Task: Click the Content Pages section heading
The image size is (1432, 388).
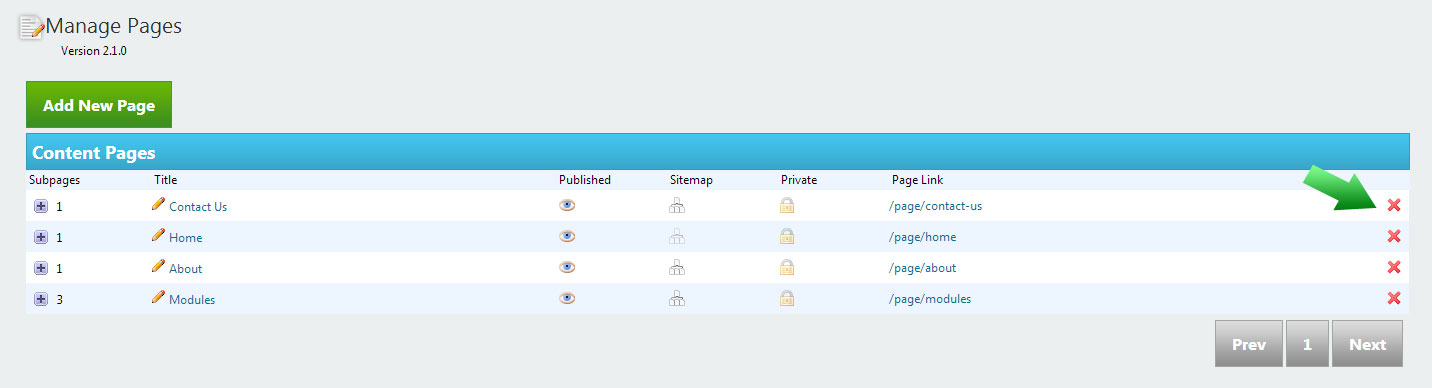Action: coord(94,153)
